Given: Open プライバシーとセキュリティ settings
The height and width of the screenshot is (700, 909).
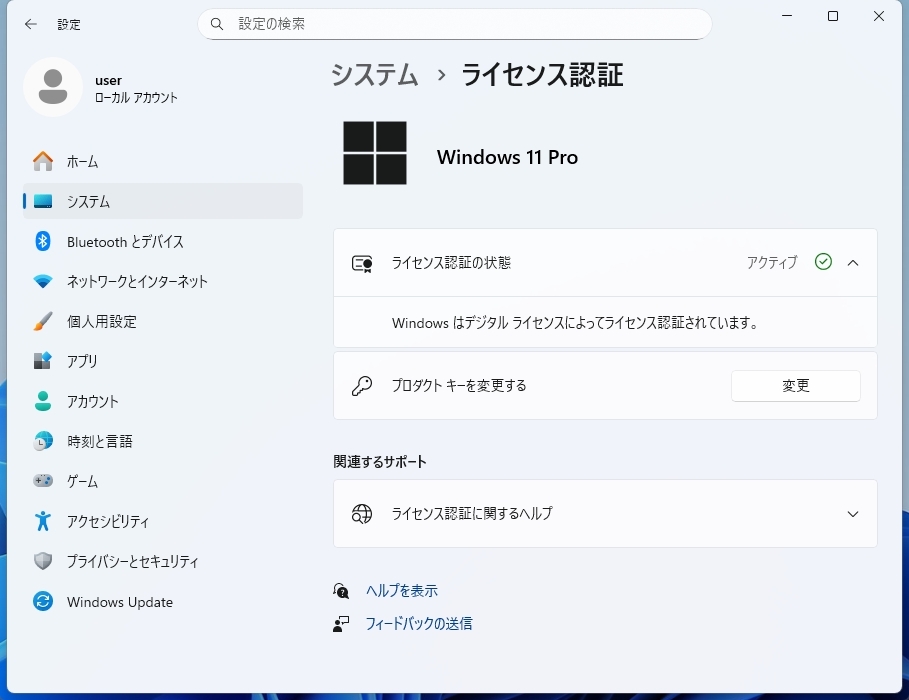Looking at the screenshot, I should pos(163,561).
